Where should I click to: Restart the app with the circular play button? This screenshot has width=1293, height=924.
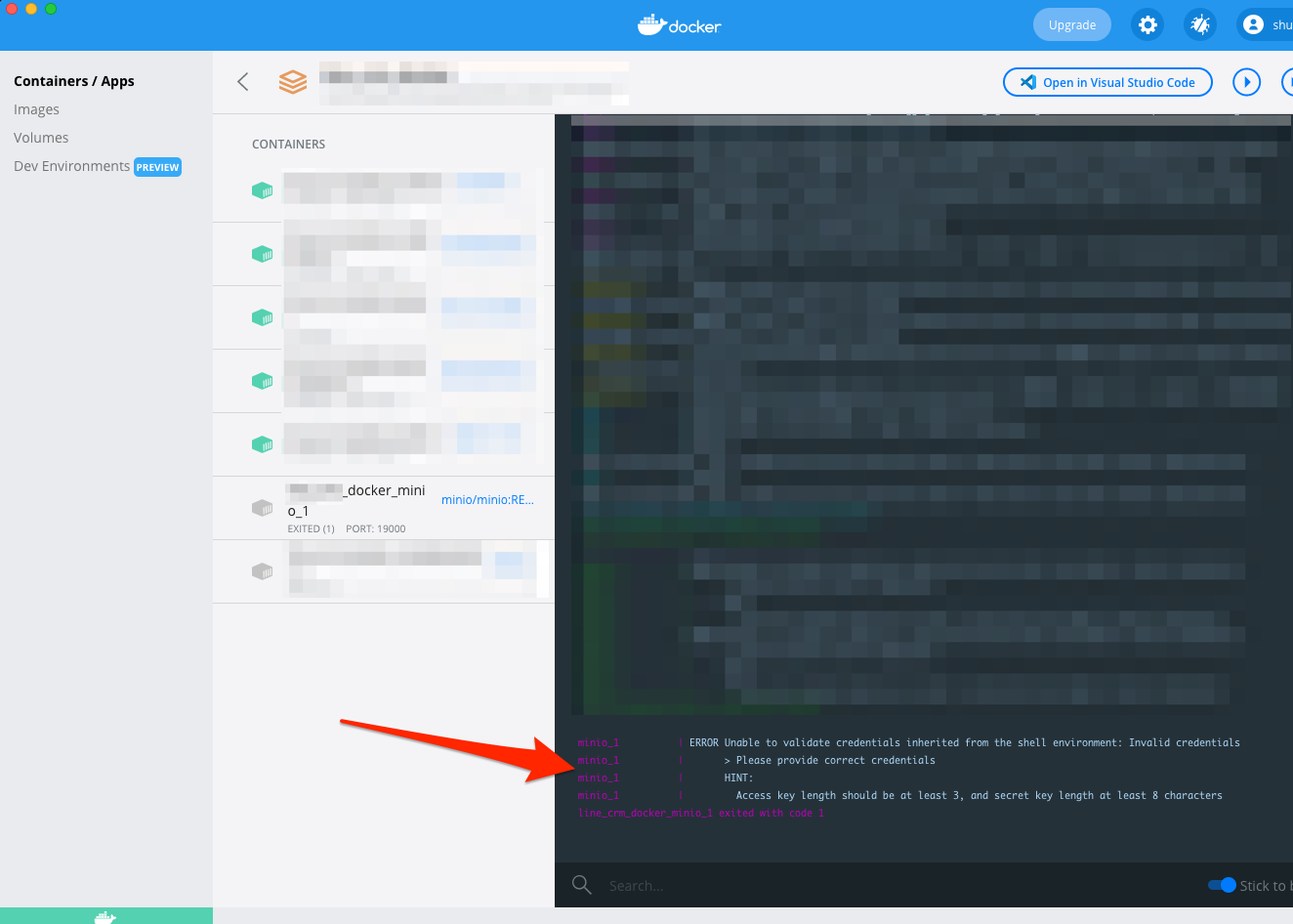click(1246, 82)
